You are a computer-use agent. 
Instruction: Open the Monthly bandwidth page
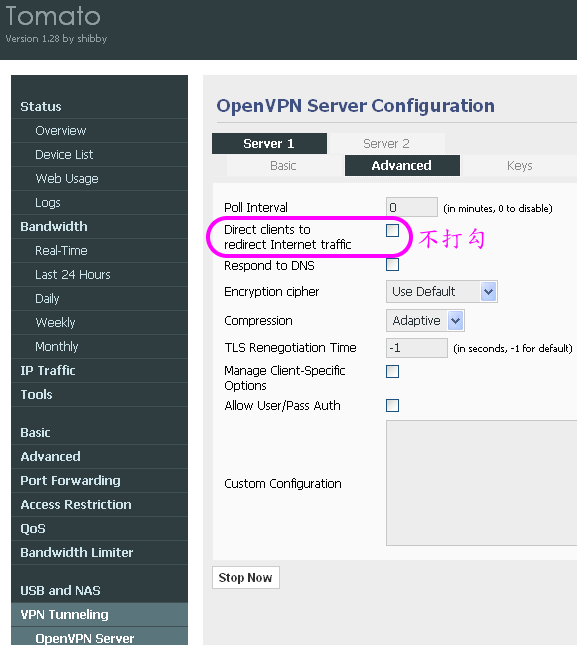point(100,347)
